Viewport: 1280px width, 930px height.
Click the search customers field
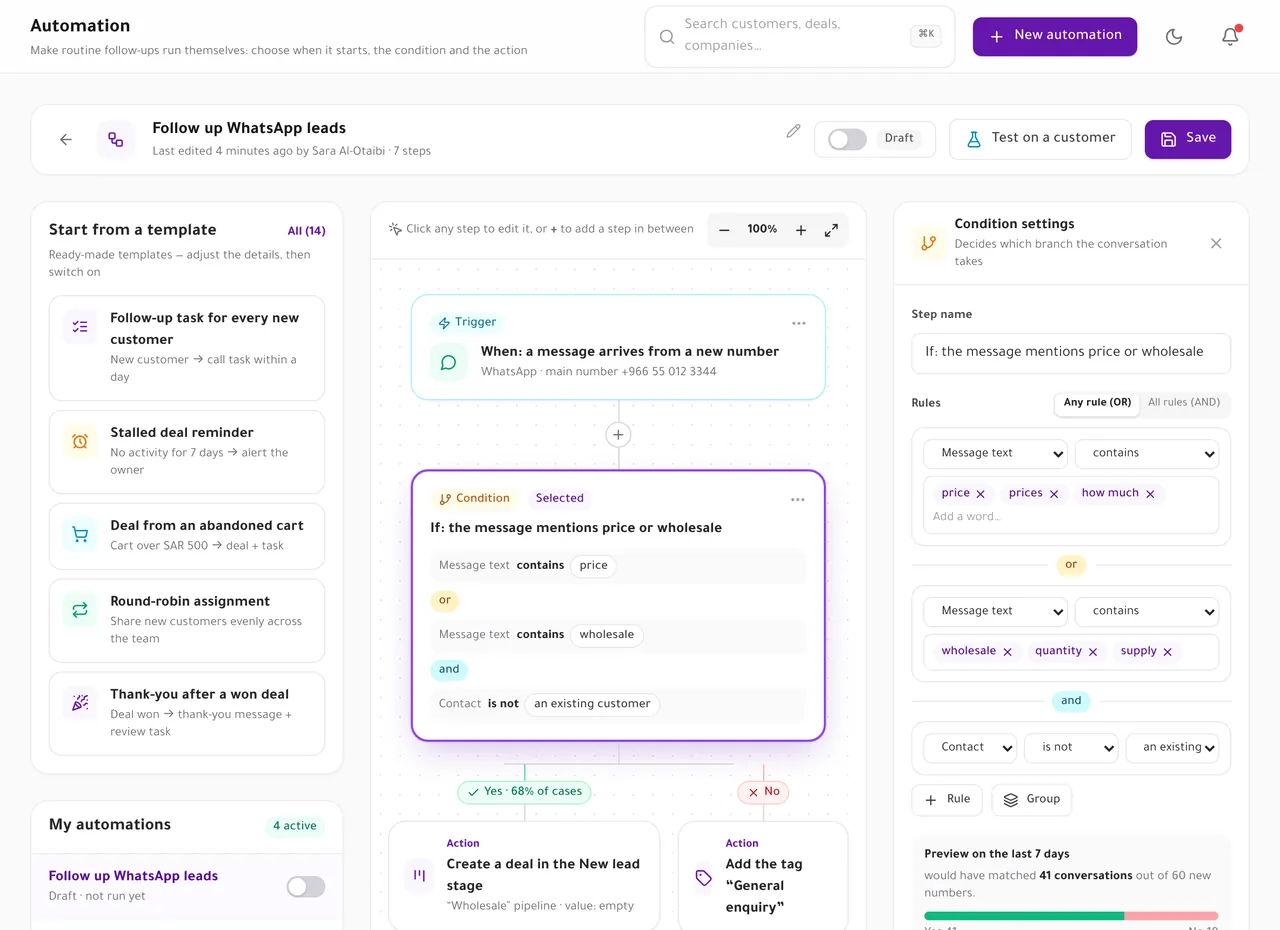800,37
